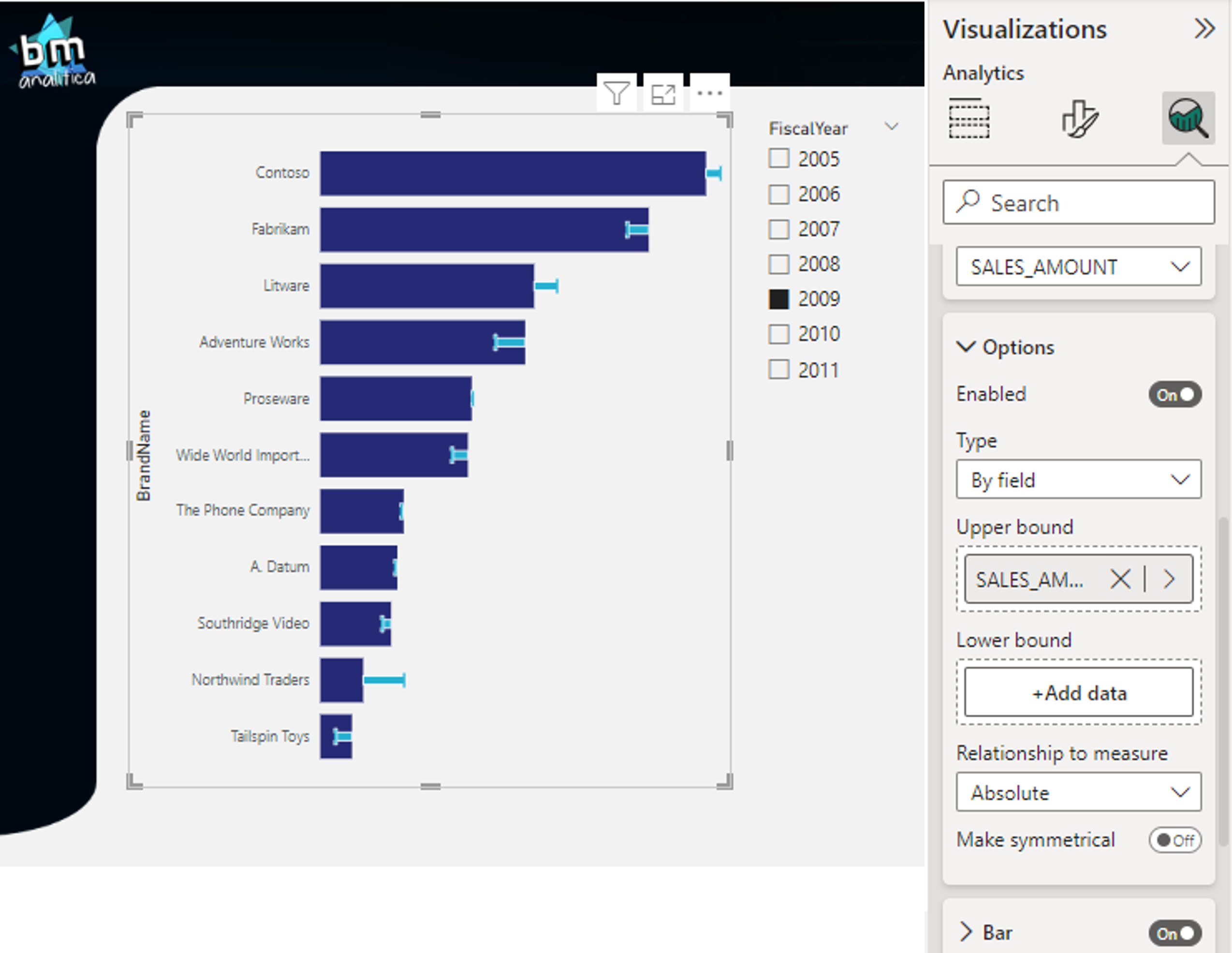Check the 2010 fiscal year box
Screen dimensions: 1232x953
(x=778, y=334)
